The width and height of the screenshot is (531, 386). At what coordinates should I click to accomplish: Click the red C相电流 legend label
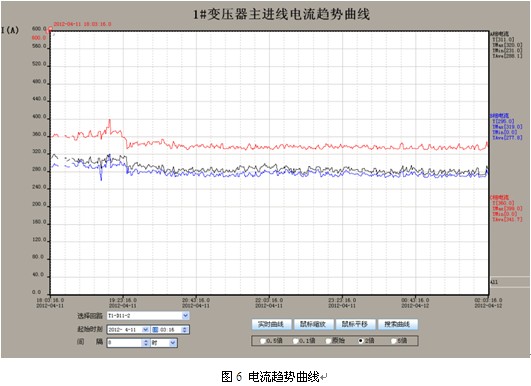500,197
